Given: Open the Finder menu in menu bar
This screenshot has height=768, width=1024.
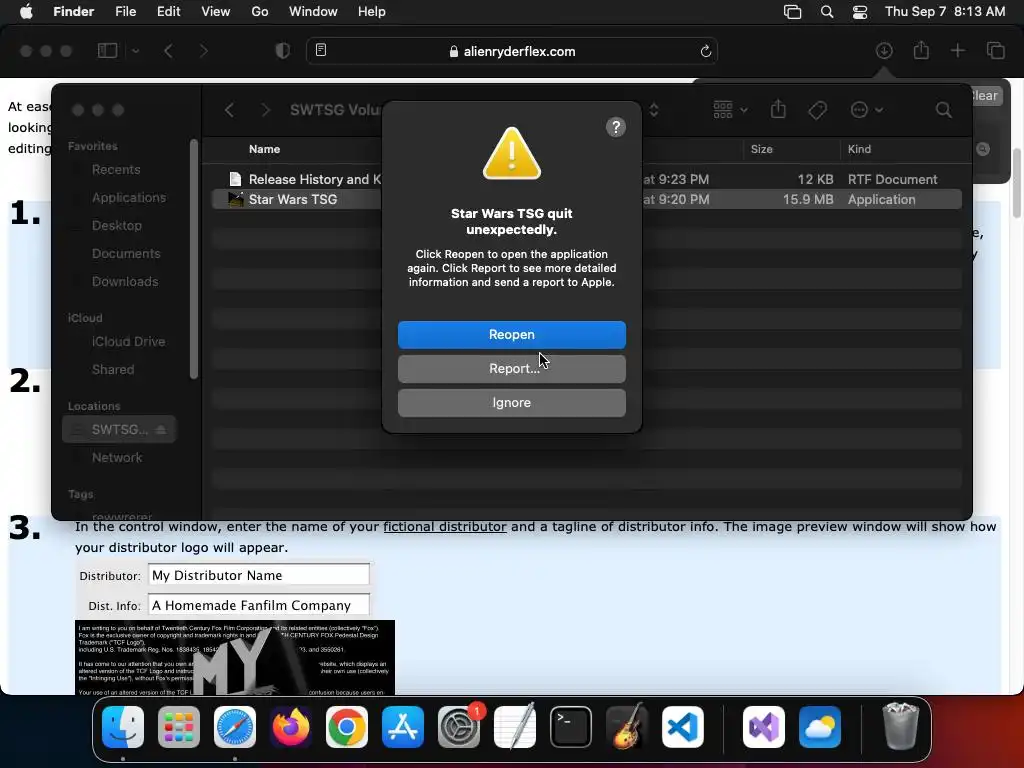Looking at the screenshot, I should pos(73,12).
